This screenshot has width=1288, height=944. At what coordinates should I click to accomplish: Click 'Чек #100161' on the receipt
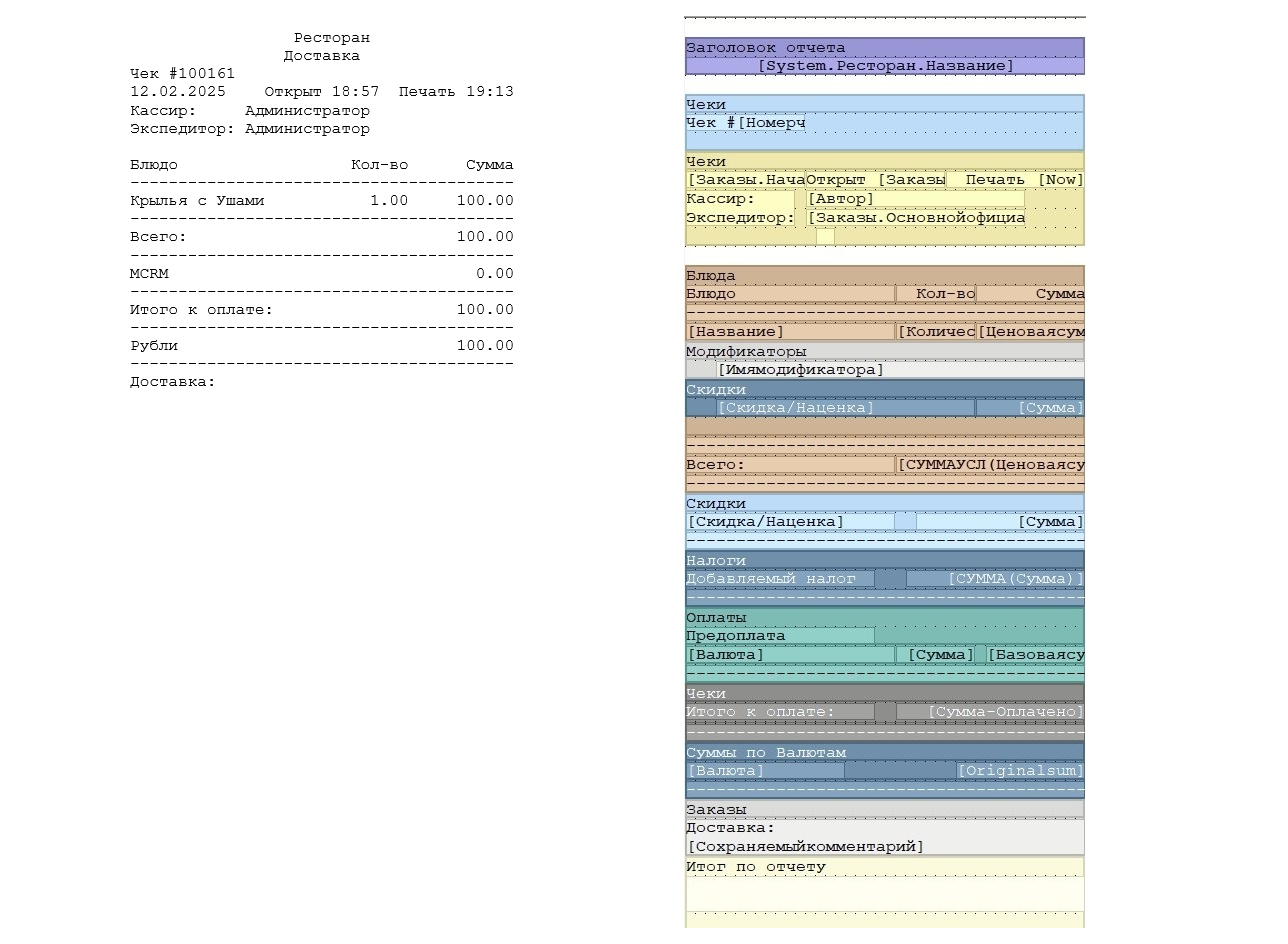(182, 74)
